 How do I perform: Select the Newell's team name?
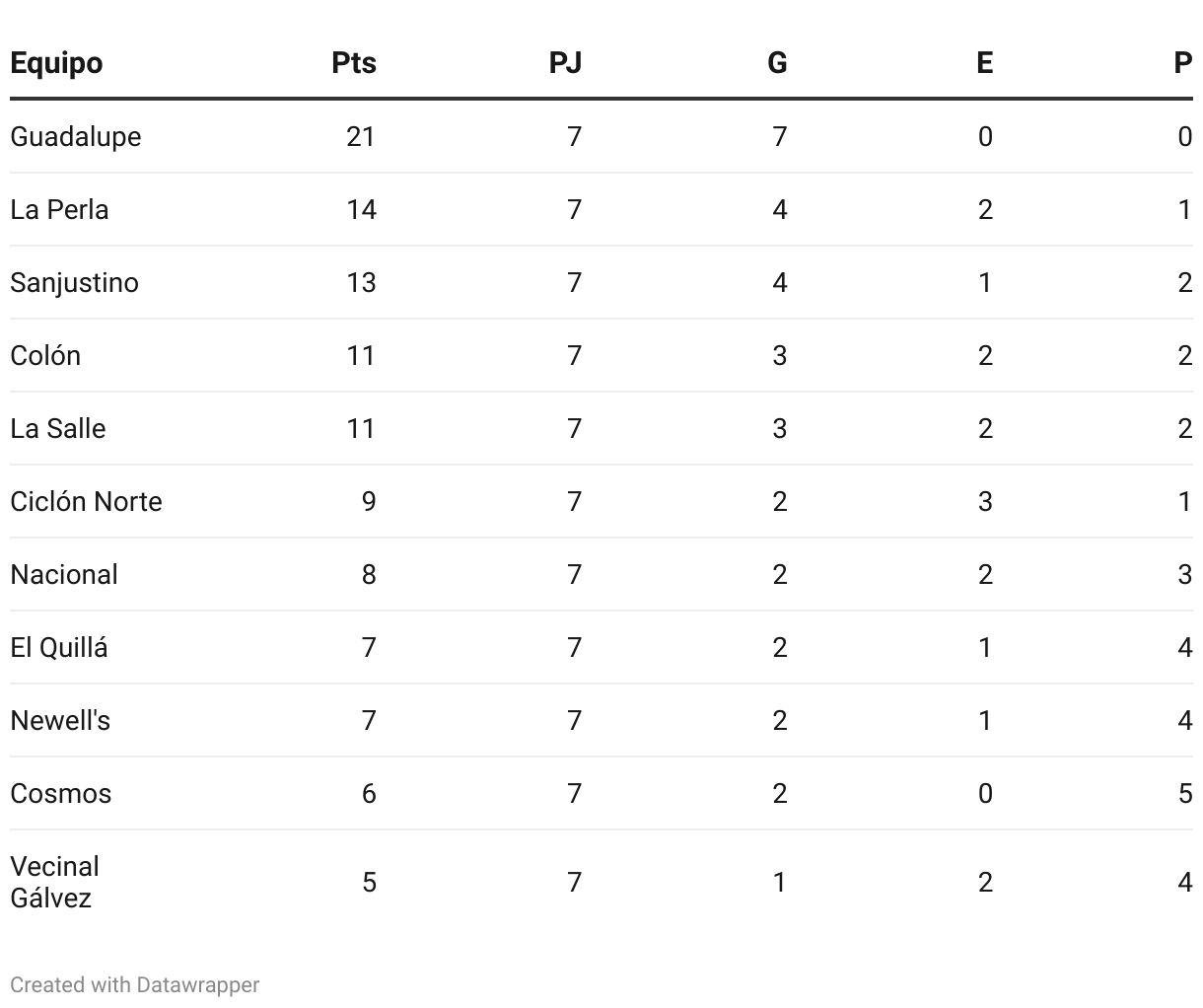click(x=60, y=720)
